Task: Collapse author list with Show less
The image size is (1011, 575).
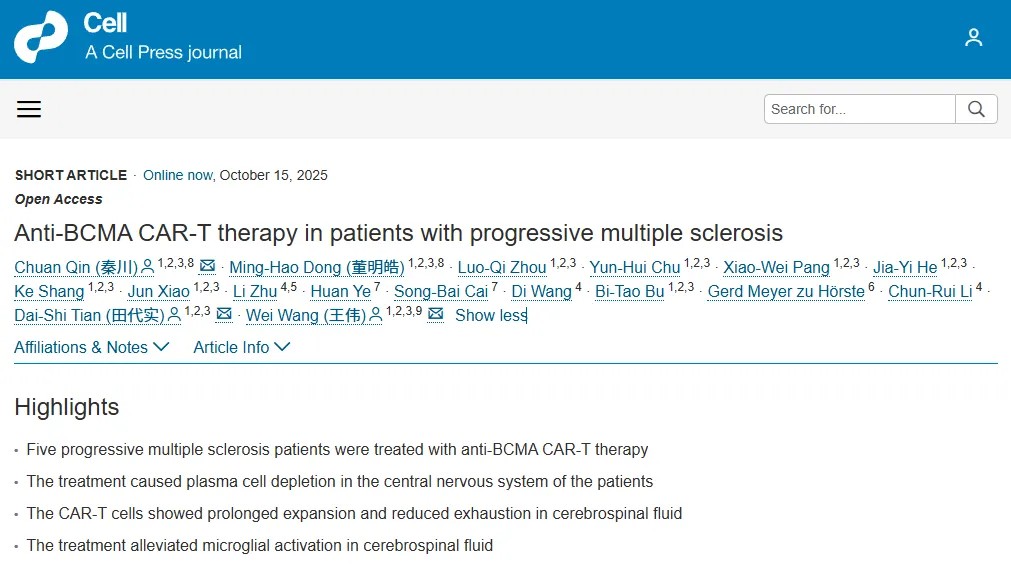Action: pos(490,315)
